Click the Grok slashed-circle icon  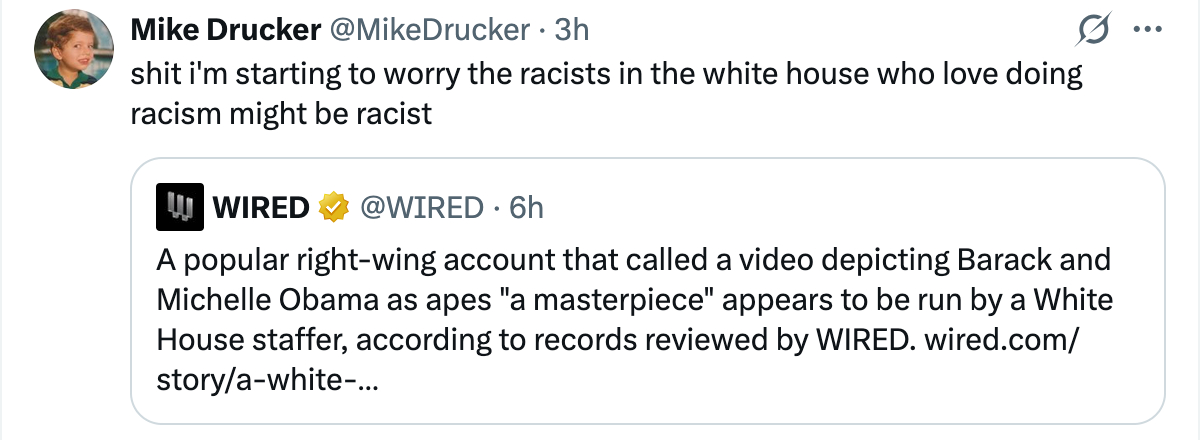[1085, 32]
